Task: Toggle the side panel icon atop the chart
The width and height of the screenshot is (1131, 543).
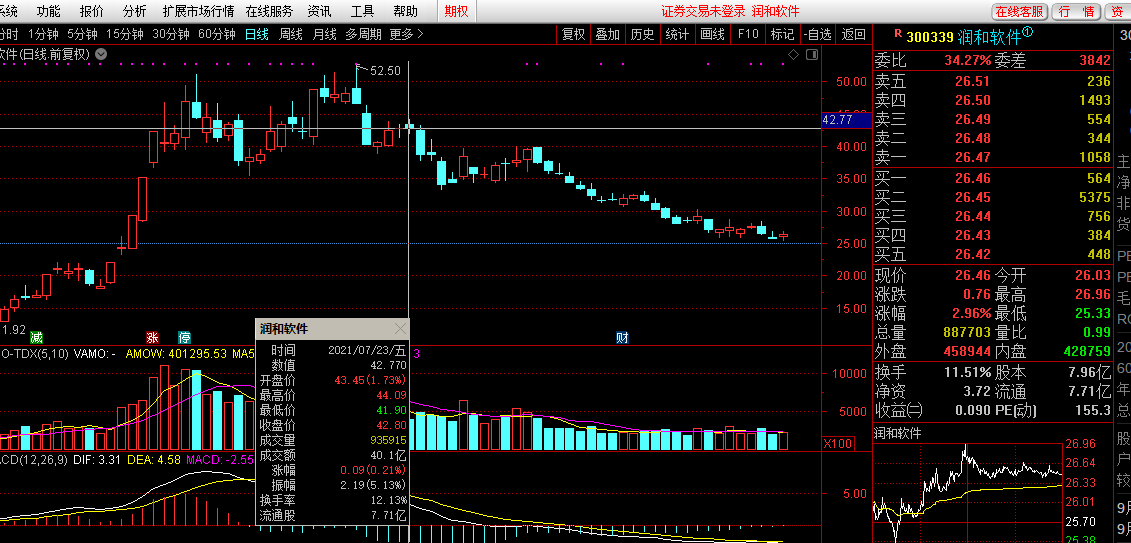Action: tap(812, 54)
